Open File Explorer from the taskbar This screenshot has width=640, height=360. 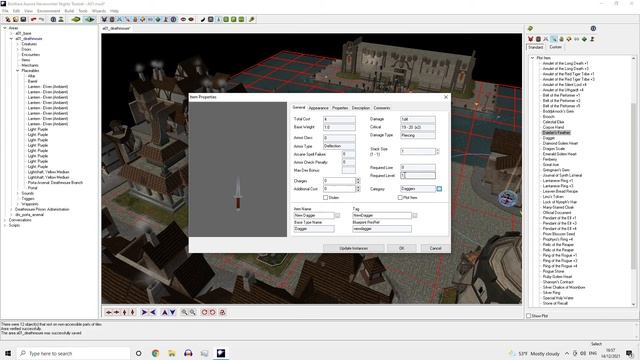172,353
